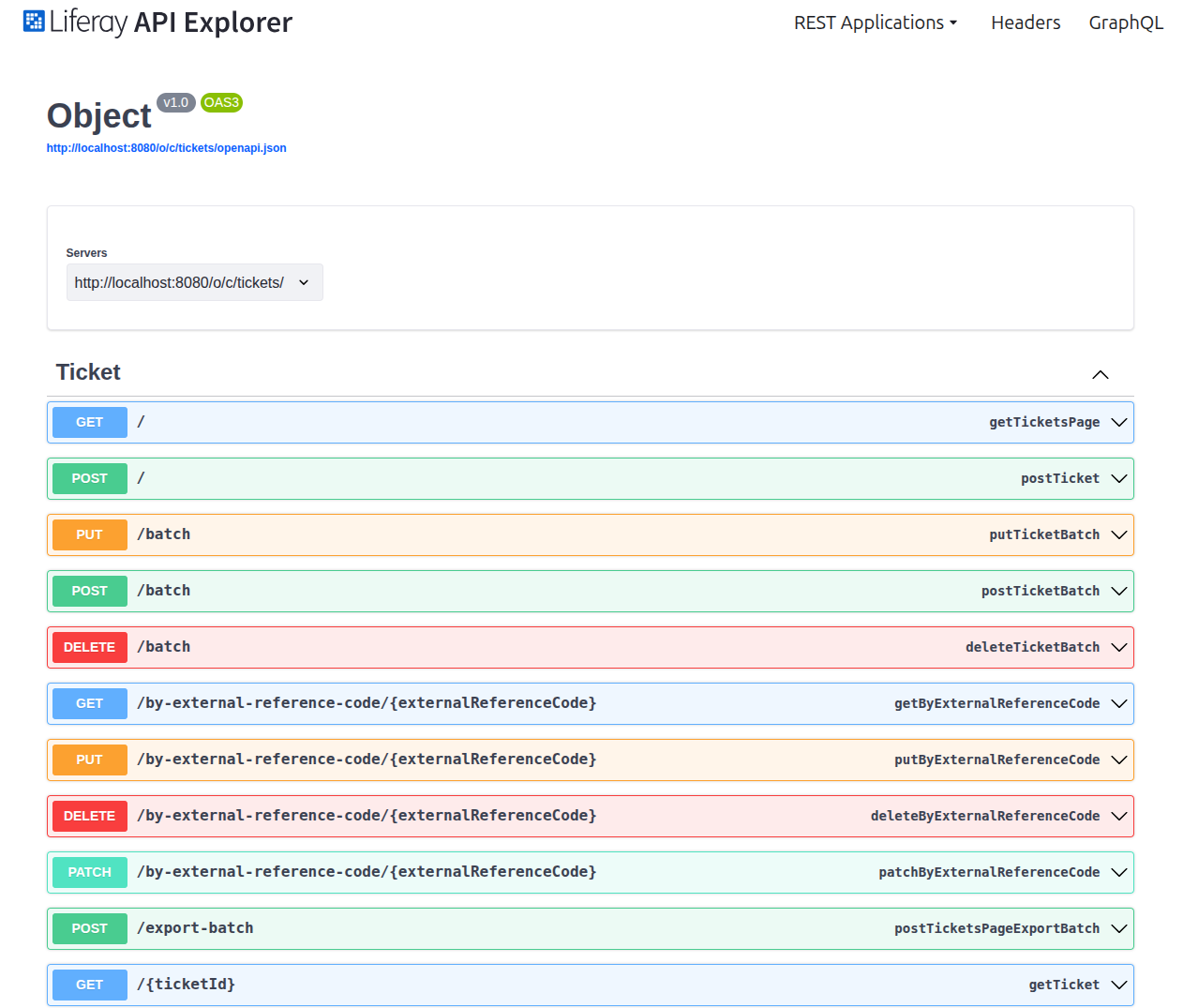The image size is (1198, 1008).
Task: Click the v1.0 version badge
Action: pos(176,102)
